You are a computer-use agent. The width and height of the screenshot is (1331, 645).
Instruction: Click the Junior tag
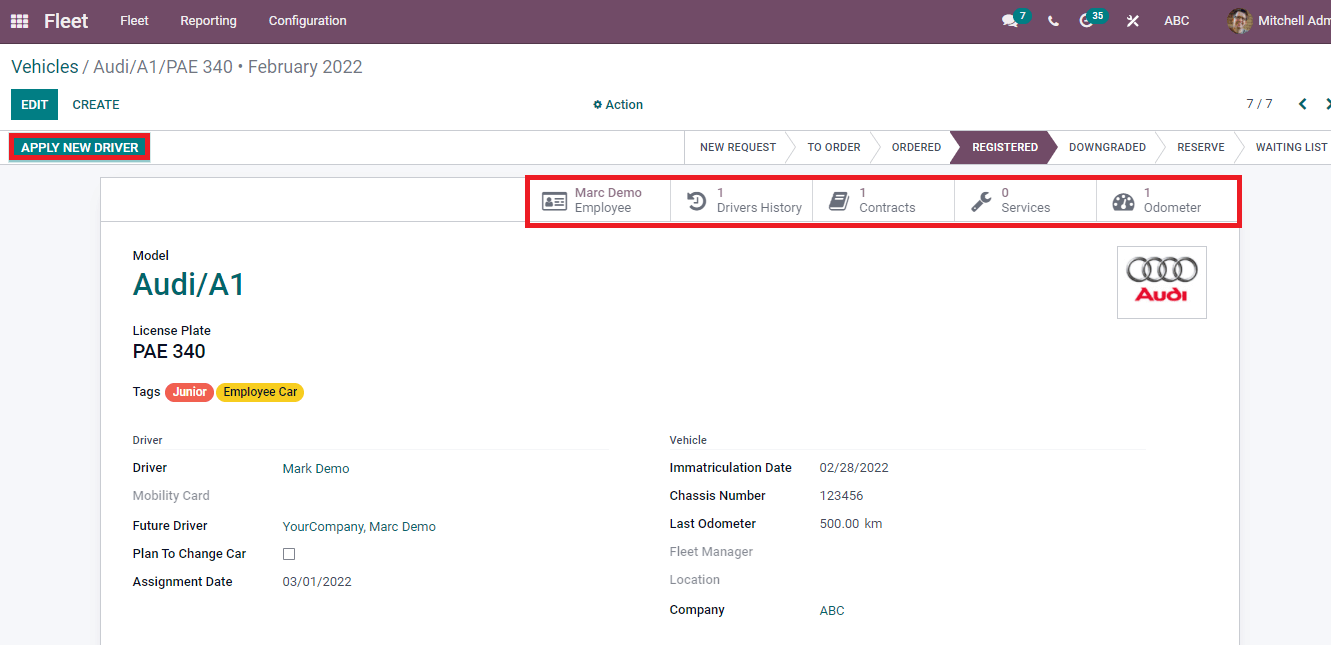point(189,392)
